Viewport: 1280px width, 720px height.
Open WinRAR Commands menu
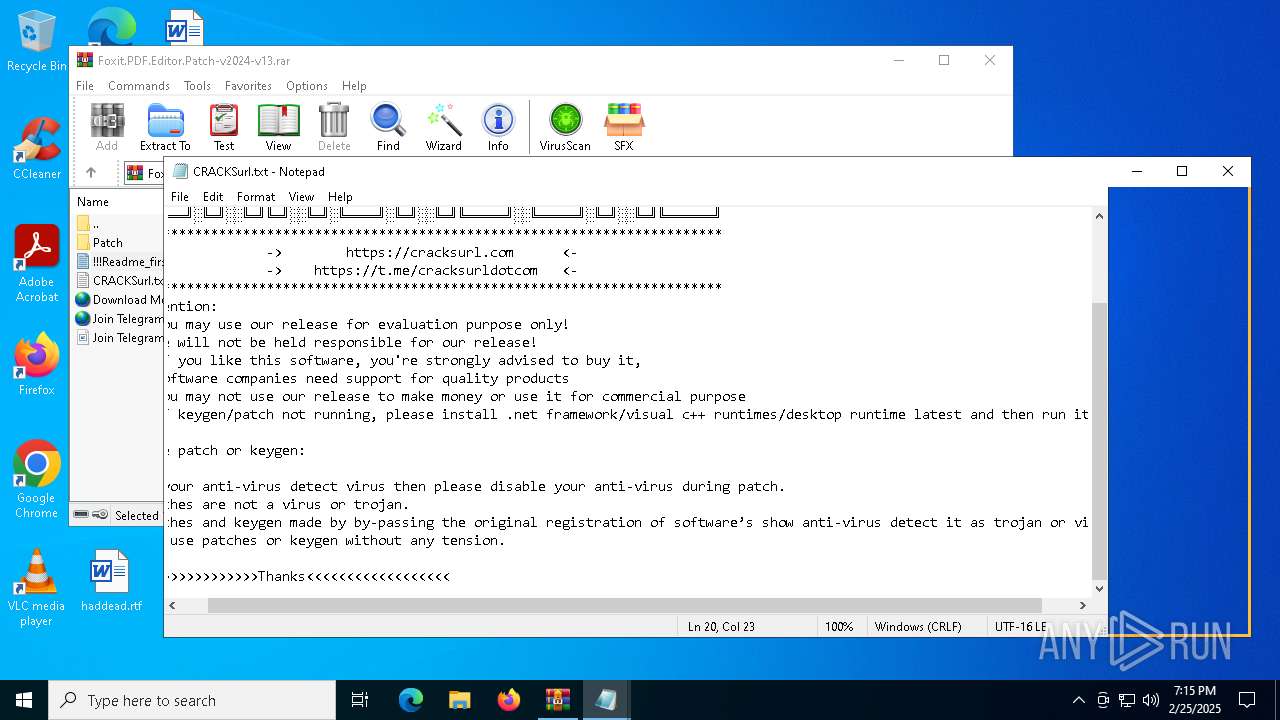[139, 86]
